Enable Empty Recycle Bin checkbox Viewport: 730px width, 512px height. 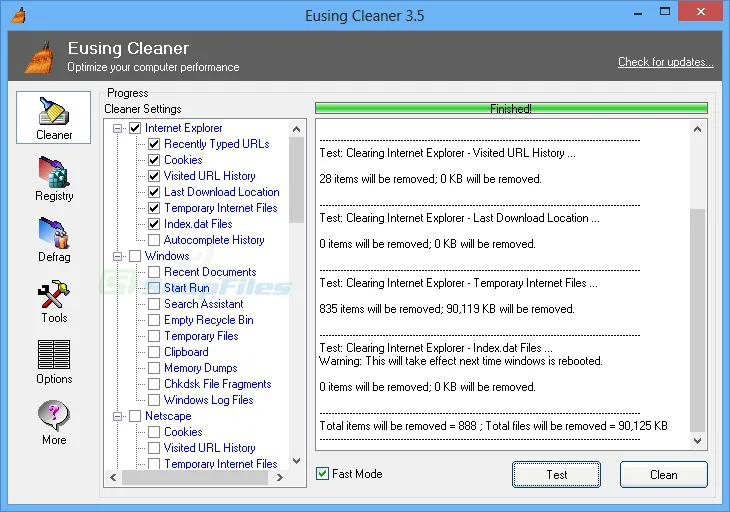click(154, 320)
